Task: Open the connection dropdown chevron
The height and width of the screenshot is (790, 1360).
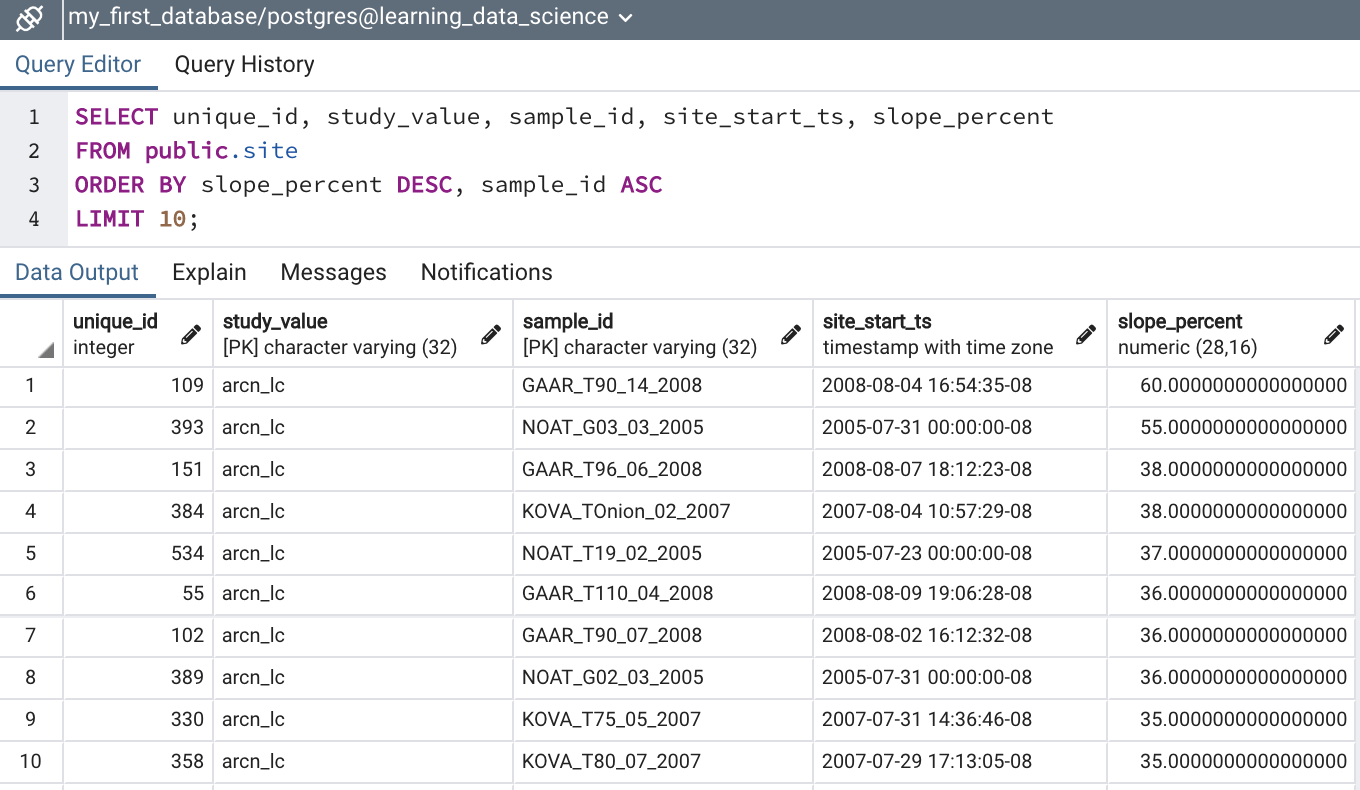Action: pyautogui.click(x=626, y=18)
